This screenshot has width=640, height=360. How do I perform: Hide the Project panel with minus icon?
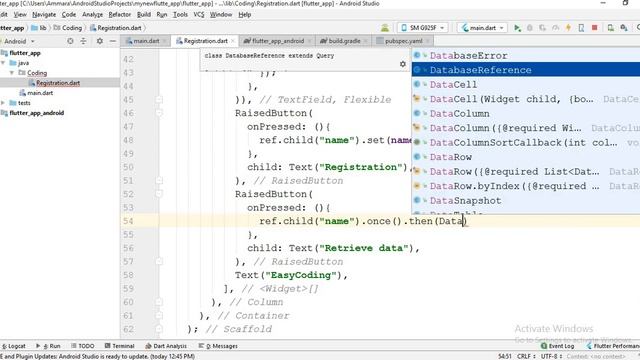pyautogui.click(x=113, y=41)
